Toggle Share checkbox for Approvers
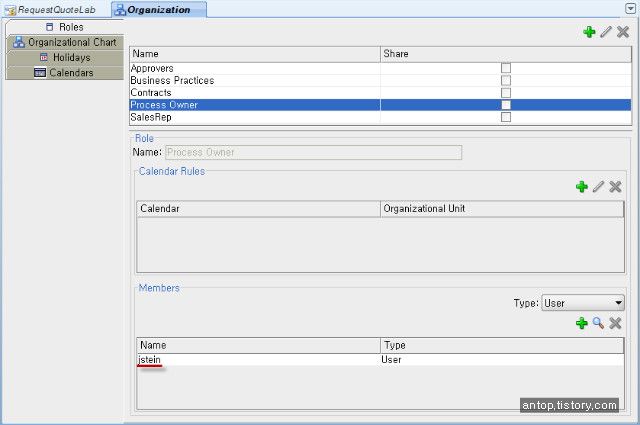 coord(506,68)
